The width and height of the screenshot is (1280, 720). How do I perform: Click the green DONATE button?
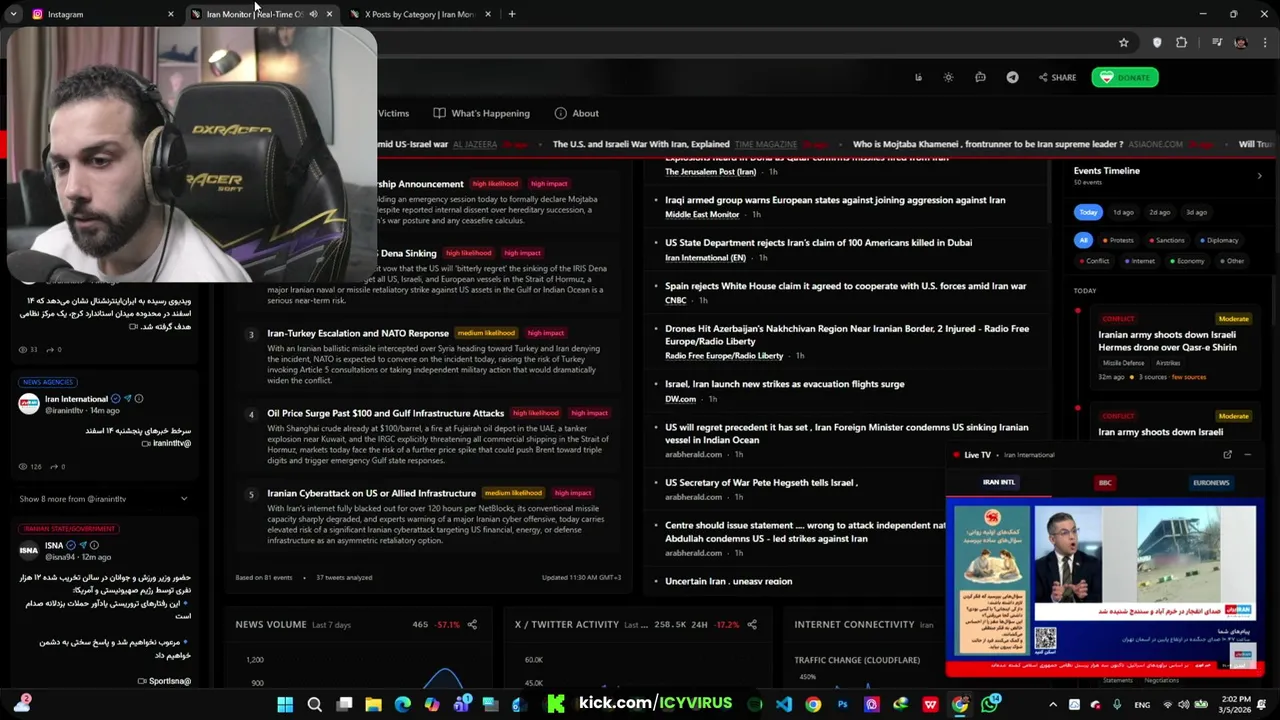click(1125, 77)
